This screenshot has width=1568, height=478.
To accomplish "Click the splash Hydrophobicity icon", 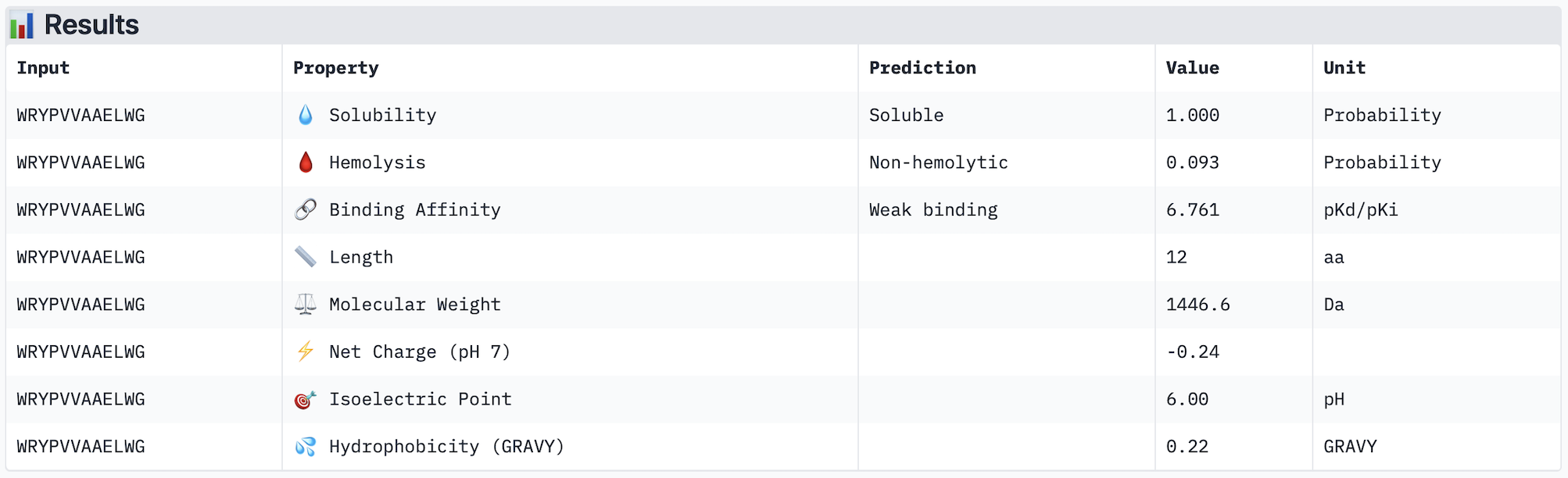I will [x=306, y=447].
